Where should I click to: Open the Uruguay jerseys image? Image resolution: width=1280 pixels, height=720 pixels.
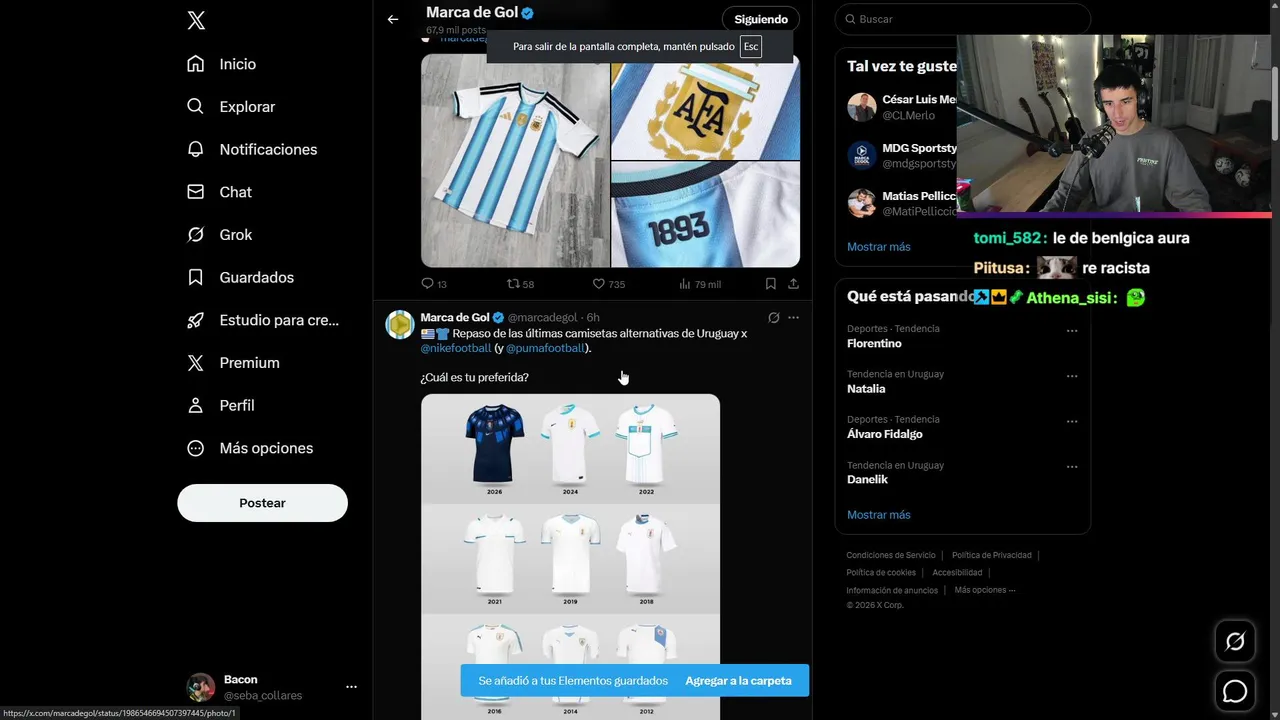[x=570, y=556]
